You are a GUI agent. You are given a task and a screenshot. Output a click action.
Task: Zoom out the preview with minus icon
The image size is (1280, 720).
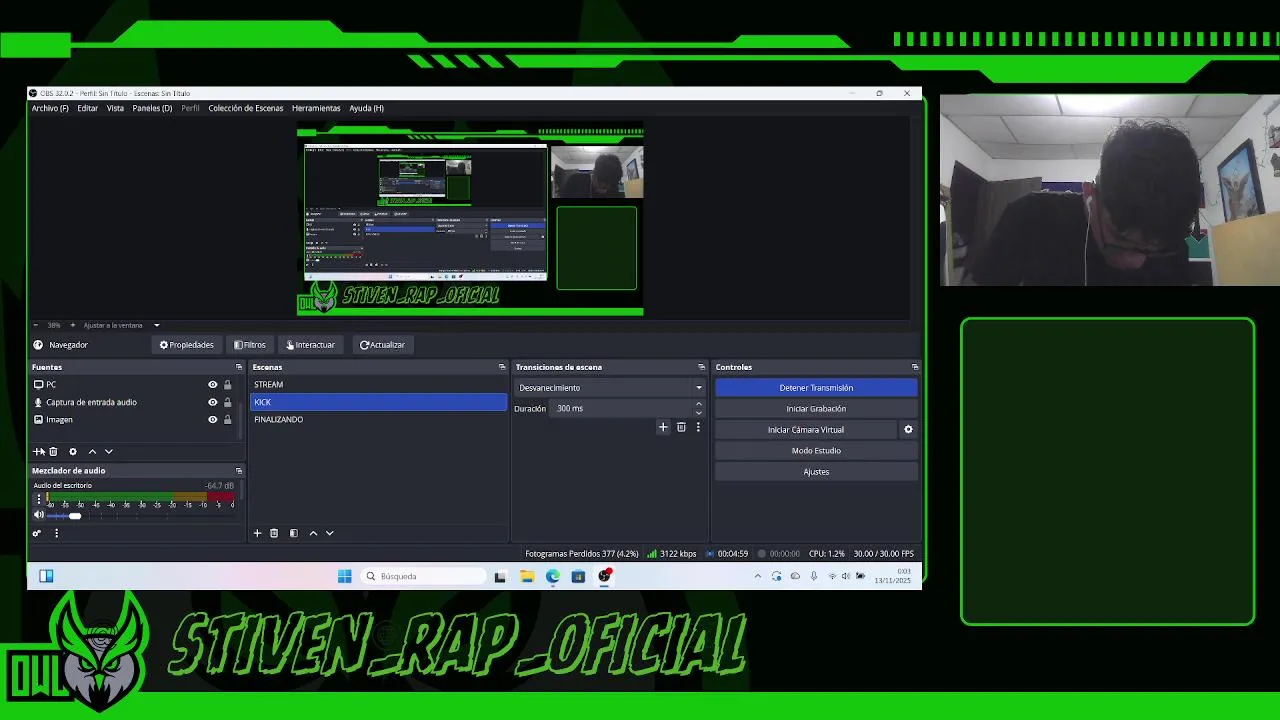36,325
